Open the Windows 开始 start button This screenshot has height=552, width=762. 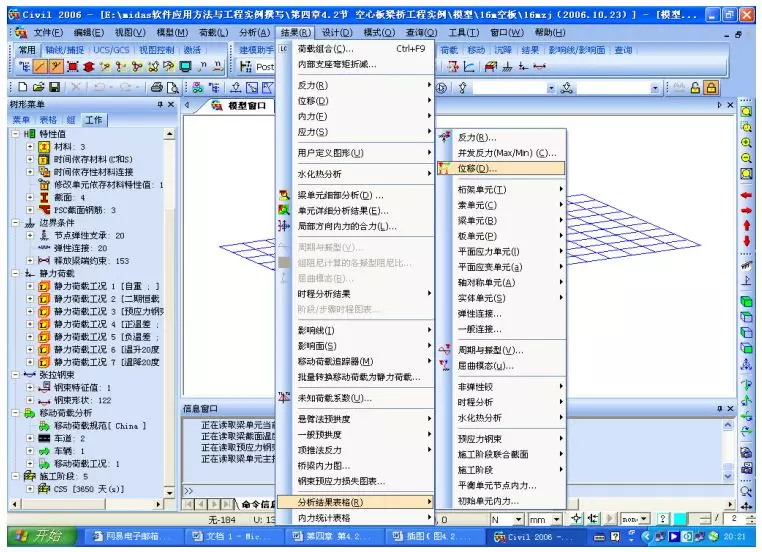[40, 536]
